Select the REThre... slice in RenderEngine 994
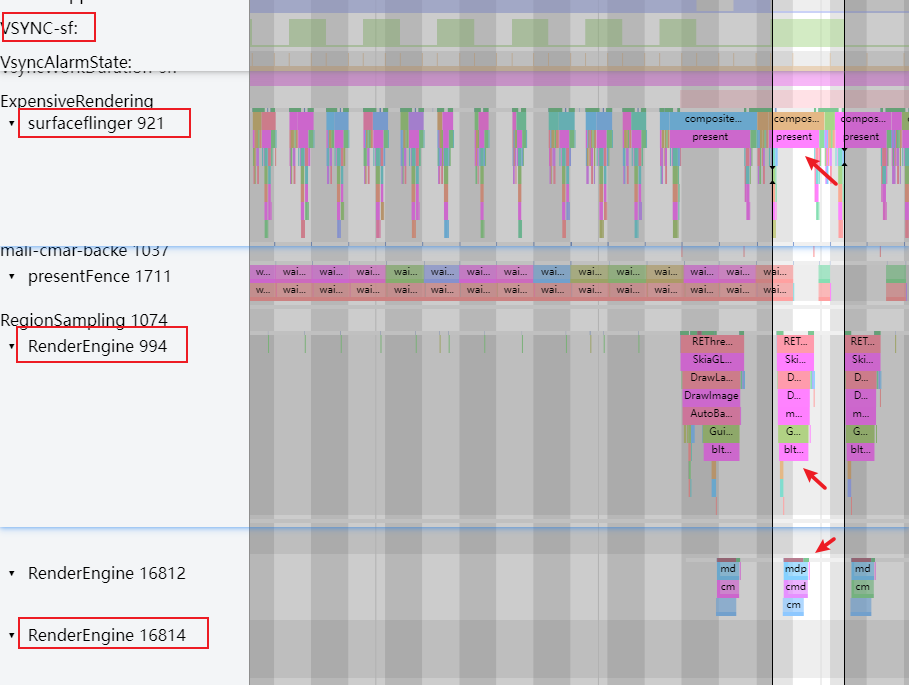The width and height of the screenshot is (909, 685). 712,342
